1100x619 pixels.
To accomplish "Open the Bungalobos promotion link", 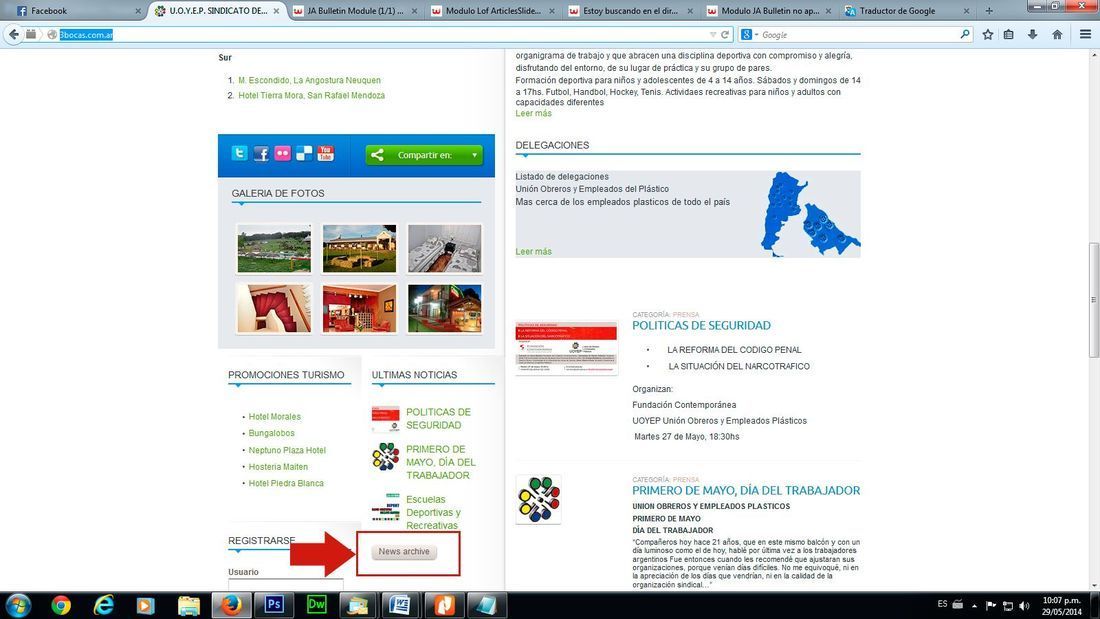I will coord(271,434).
